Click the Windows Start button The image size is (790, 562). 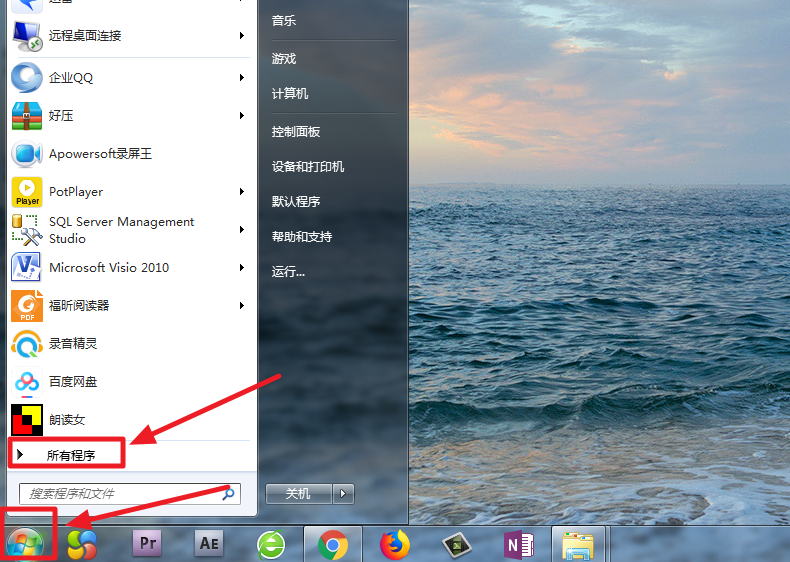click(25, 542)
